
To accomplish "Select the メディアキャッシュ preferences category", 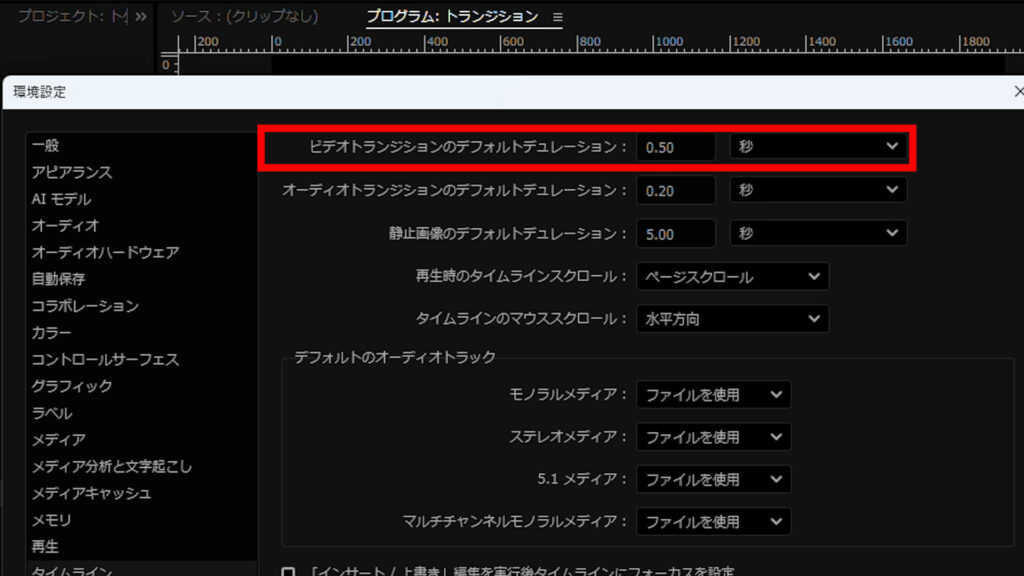I will 91,493.
